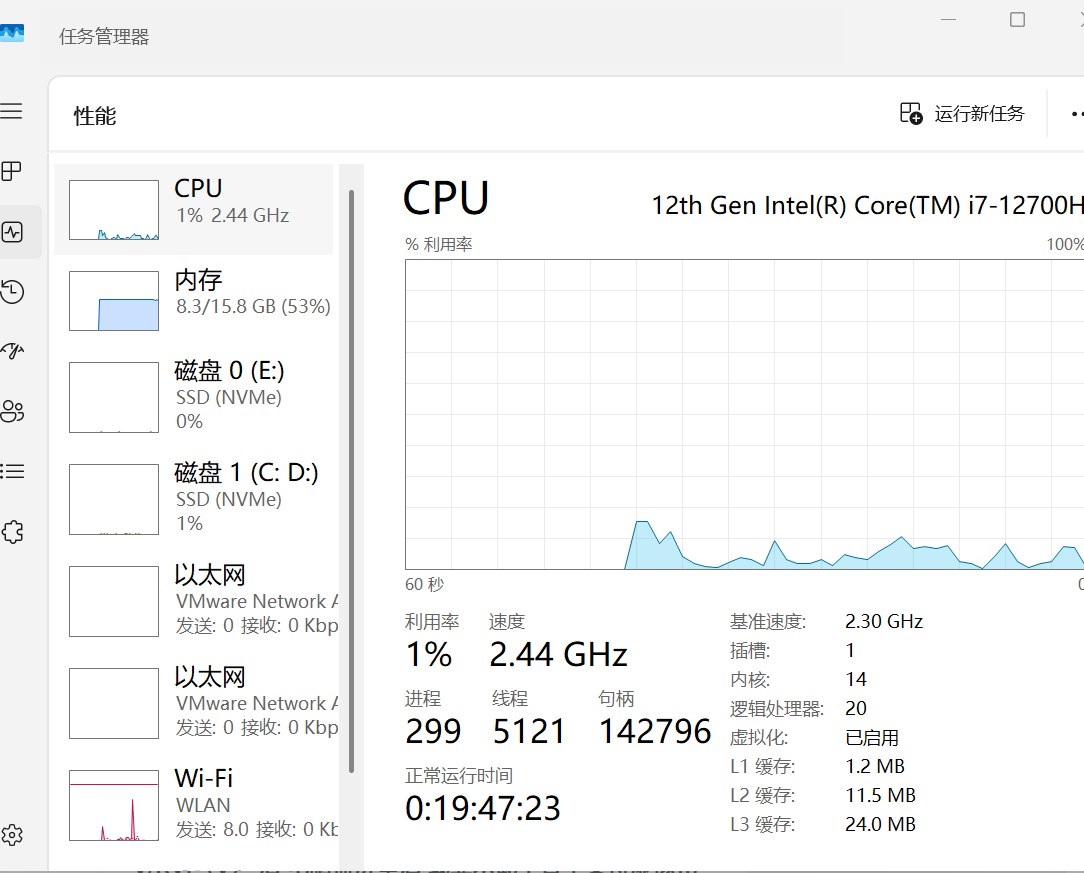
Task: Select Disk 1 (C: D:) resource entry
Action: [194, 498]
